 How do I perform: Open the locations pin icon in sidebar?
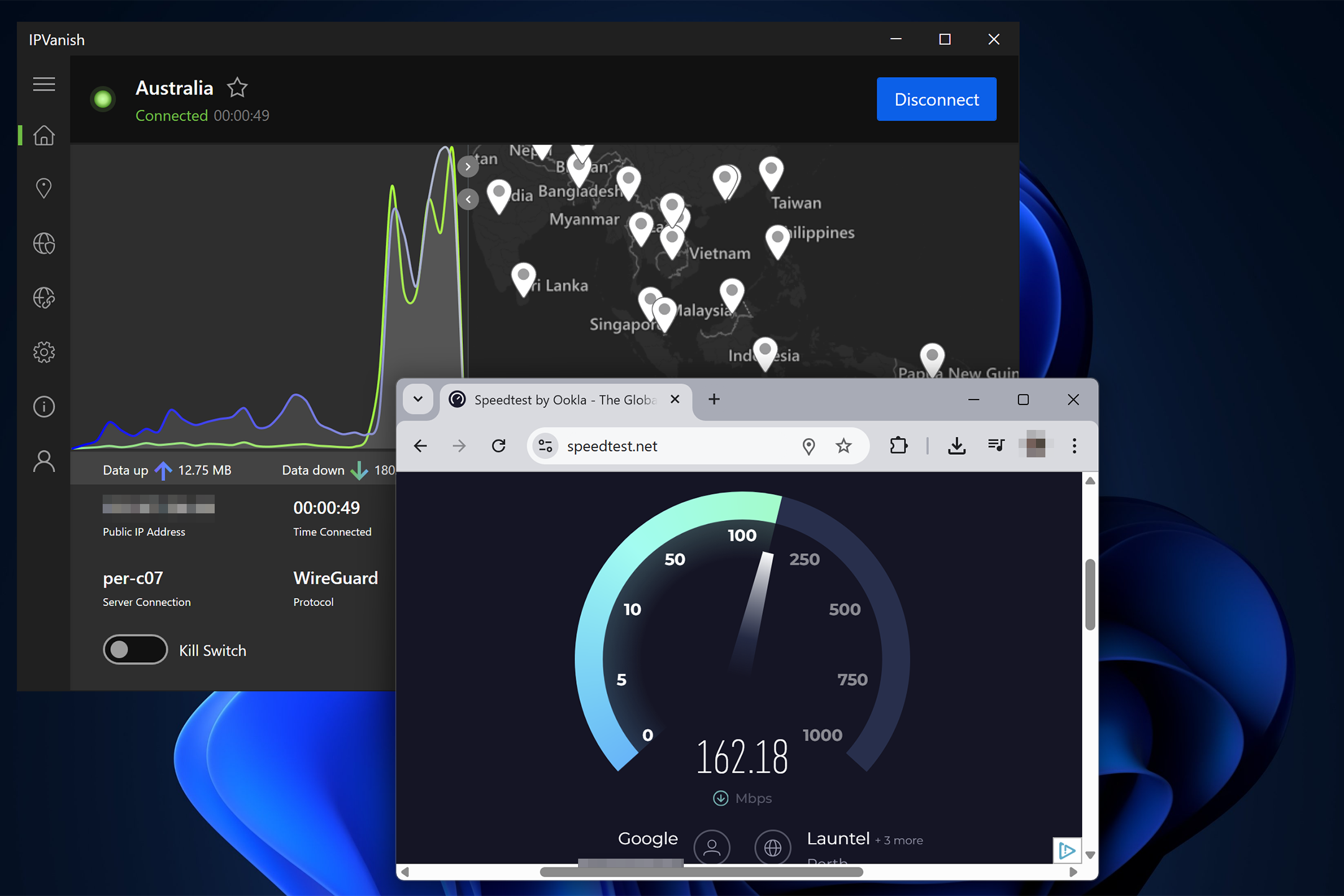pos(44,188)
